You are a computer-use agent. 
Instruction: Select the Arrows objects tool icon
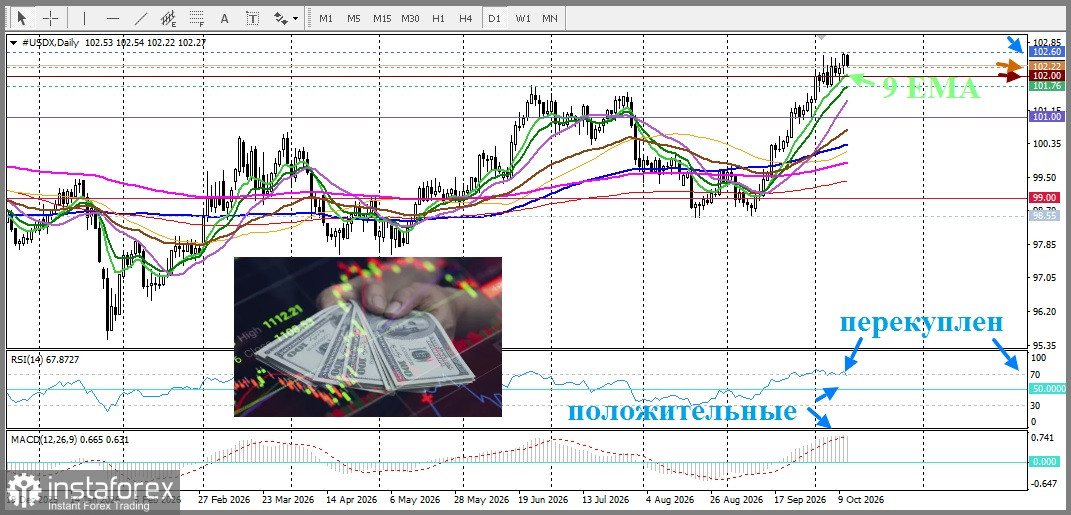[x=281, y=18]
